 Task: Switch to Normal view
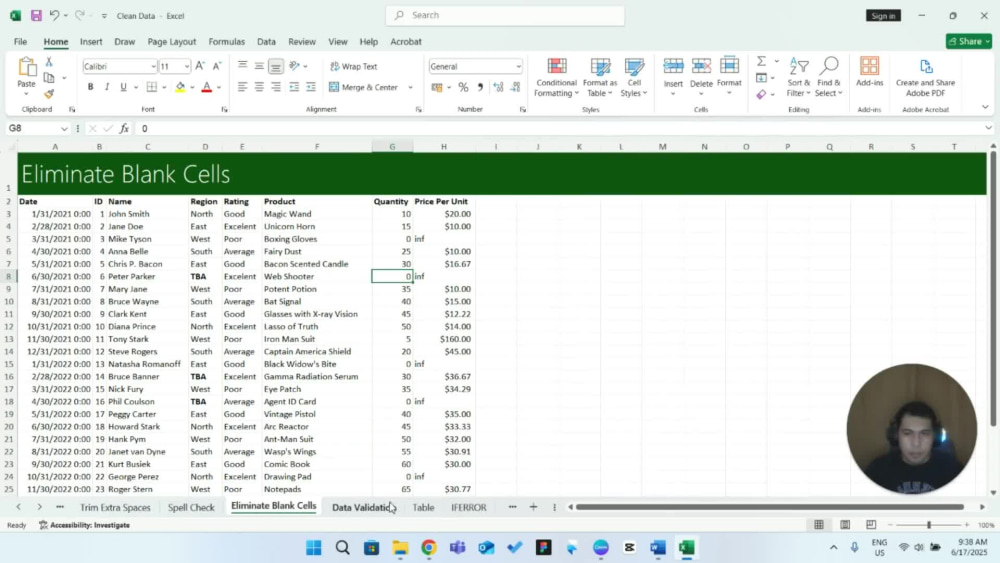pyautogui.click(x=819, y=525)
